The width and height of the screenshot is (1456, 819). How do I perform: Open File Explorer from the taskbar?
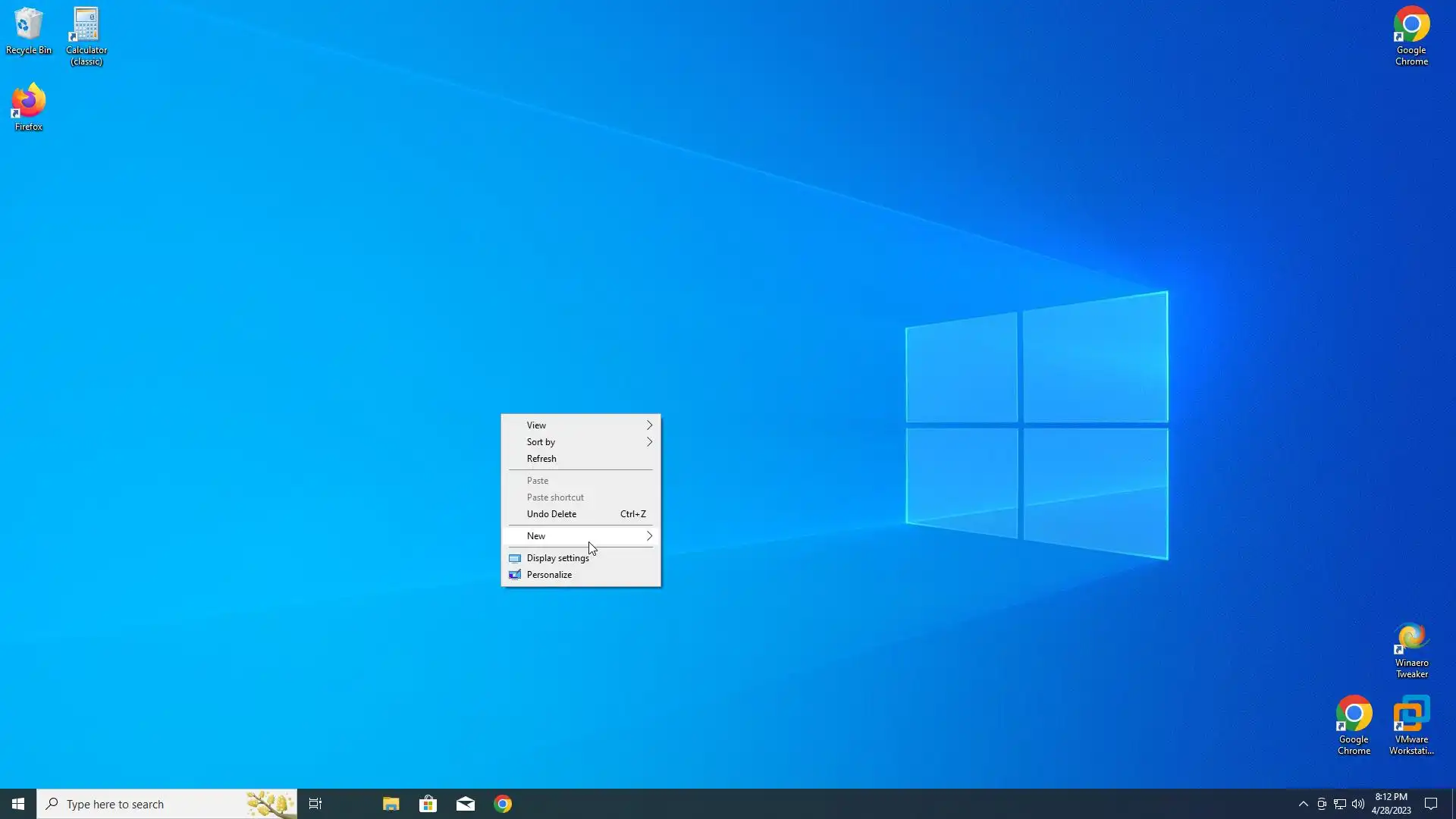coord(391,804)
